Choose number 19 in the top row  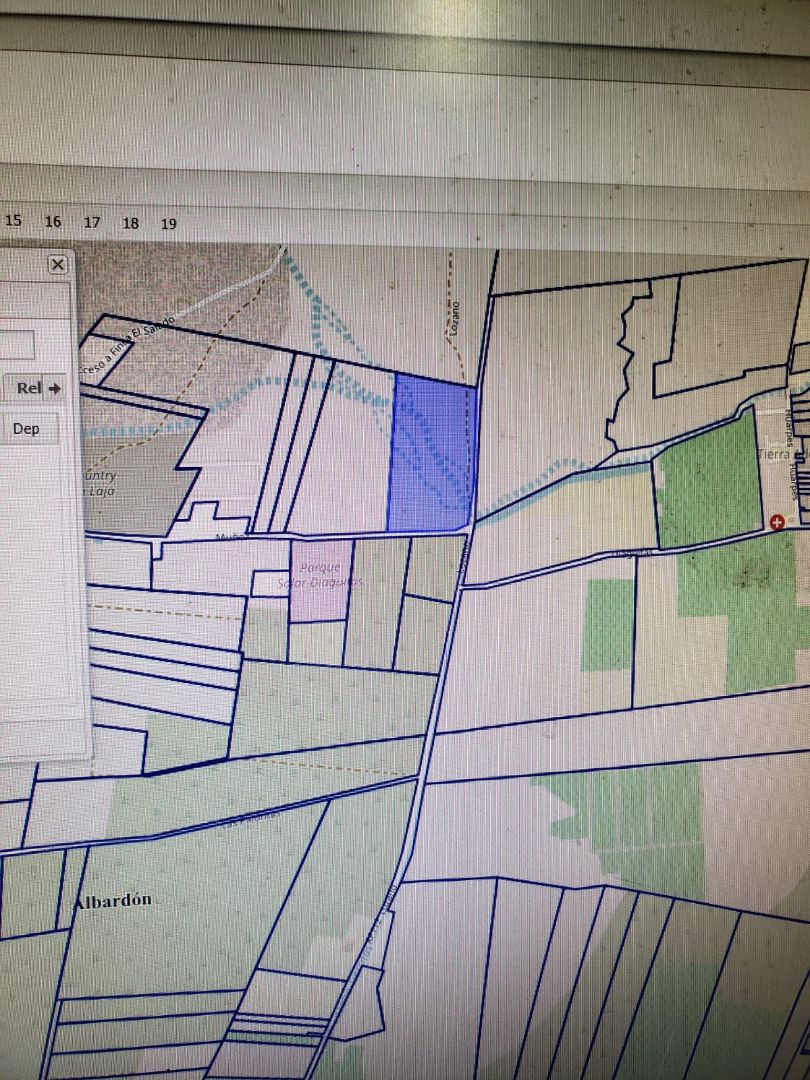pyautogui.click(x=168, y=224)
